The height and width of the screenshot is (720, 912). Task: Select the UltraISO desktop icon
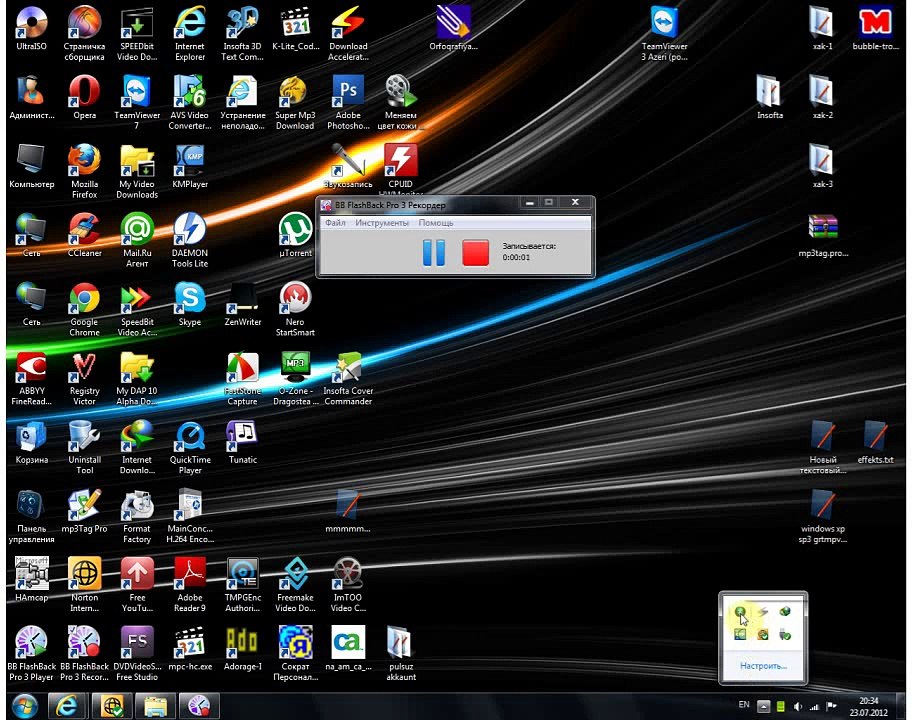[31, 28]
